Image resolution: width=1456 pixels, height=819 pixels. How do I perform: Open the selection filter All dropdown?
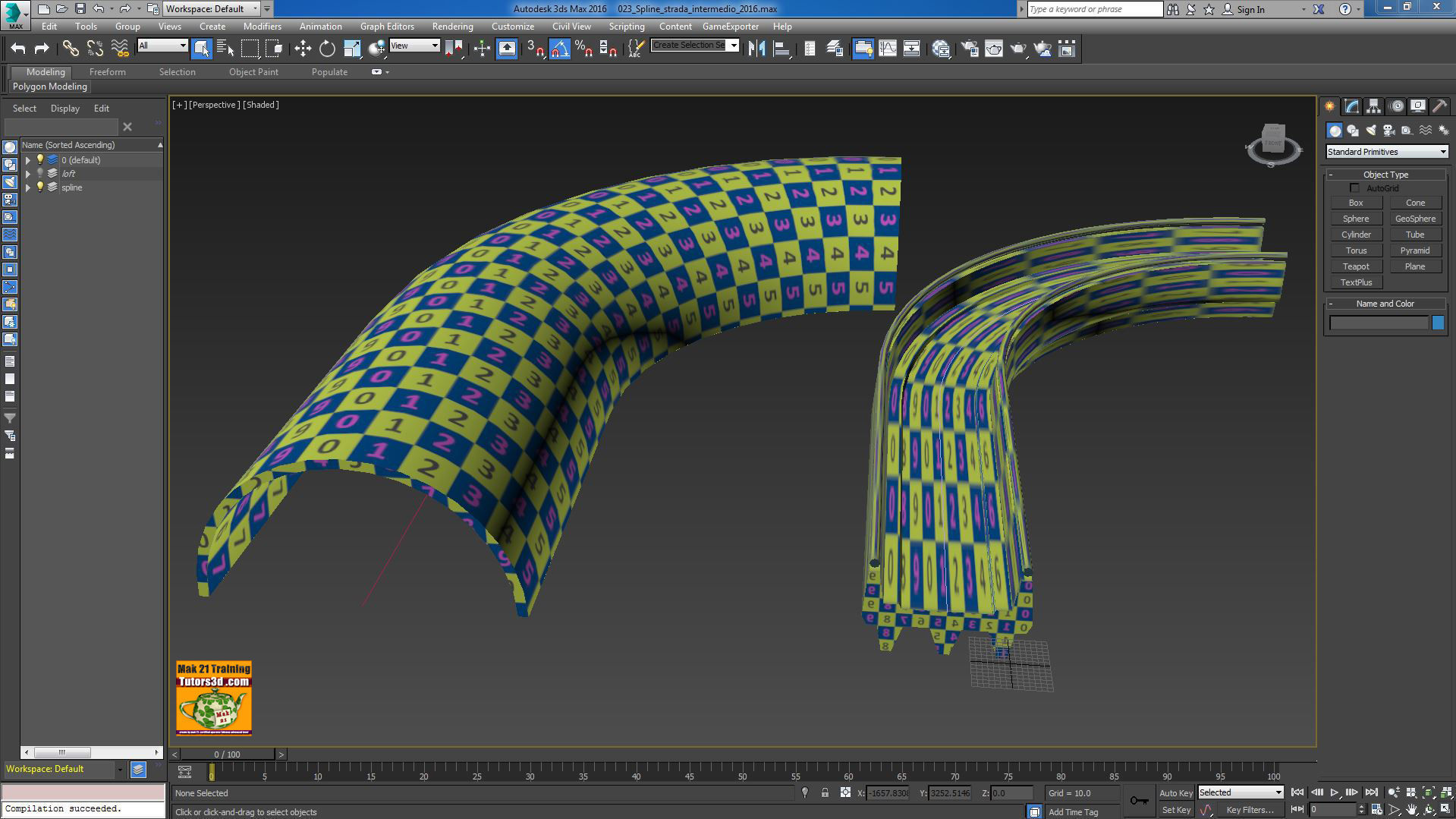pyautogui.click(x=162, y=46)
